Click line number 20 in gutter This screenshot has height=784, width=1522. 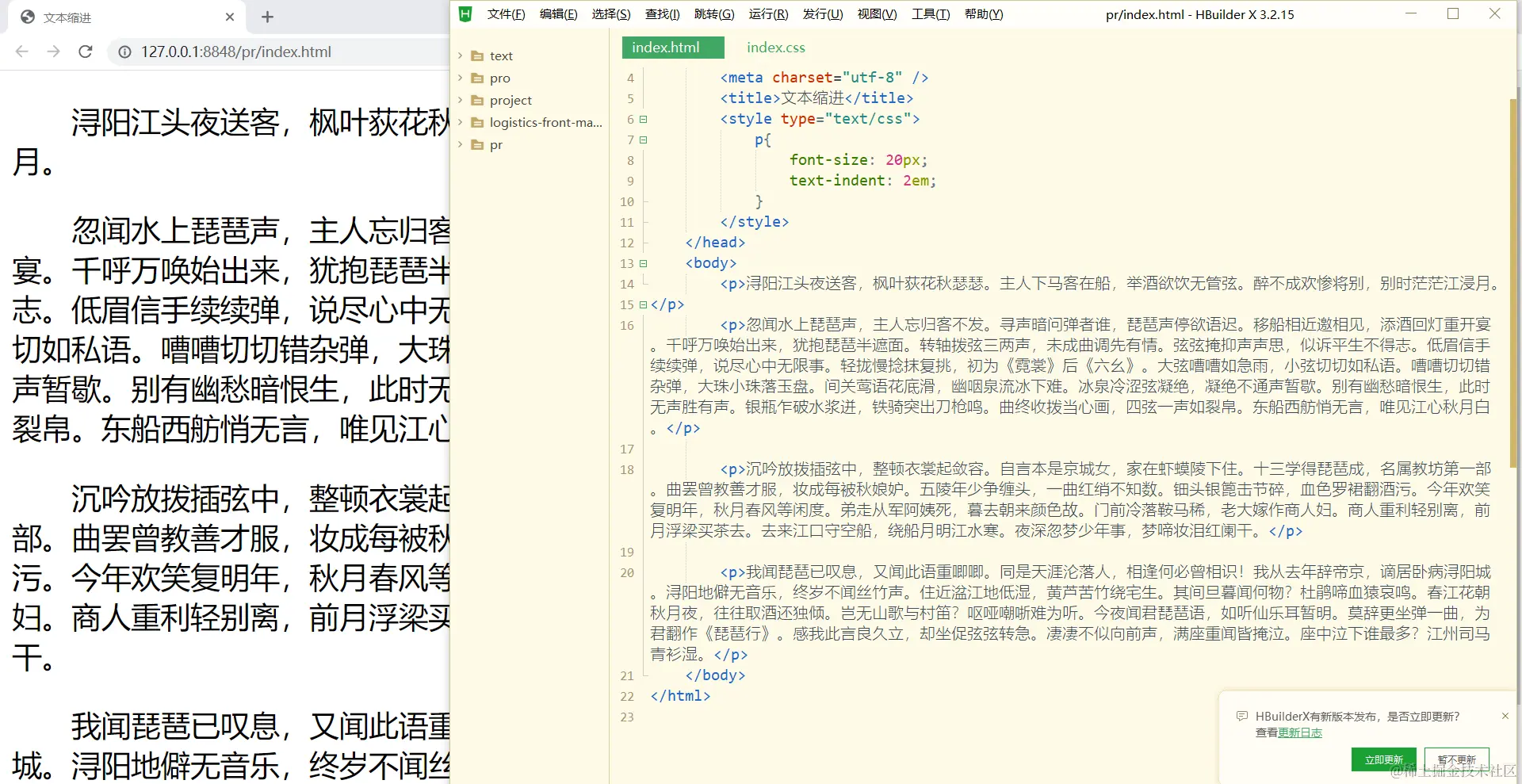click(x=627, y=572)
